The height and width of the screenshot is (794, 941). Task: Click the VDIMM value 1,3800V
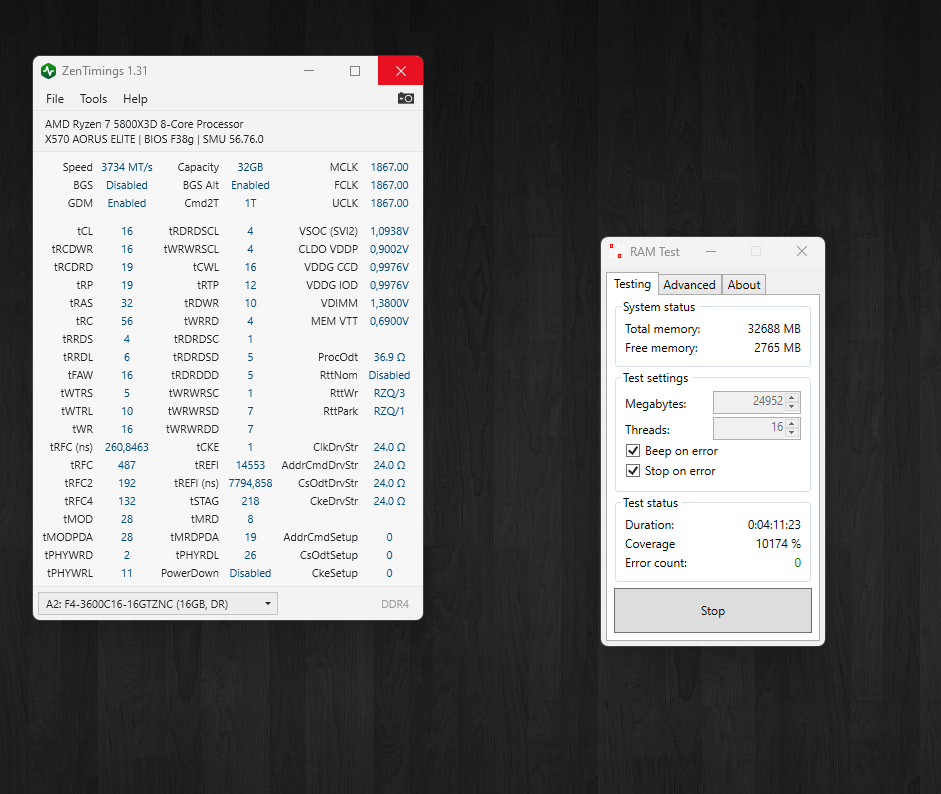click(x=389, y=303)
